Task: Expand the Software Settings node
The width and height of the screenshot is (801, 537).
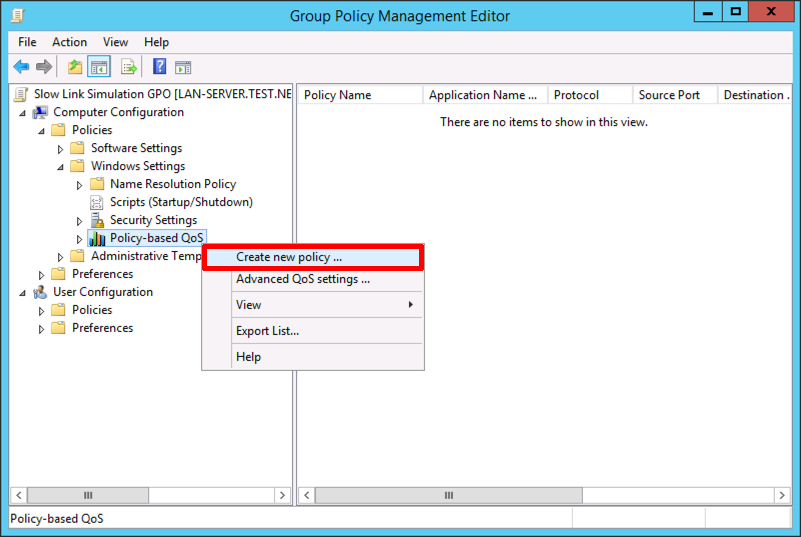Action: tap(60, 149)
